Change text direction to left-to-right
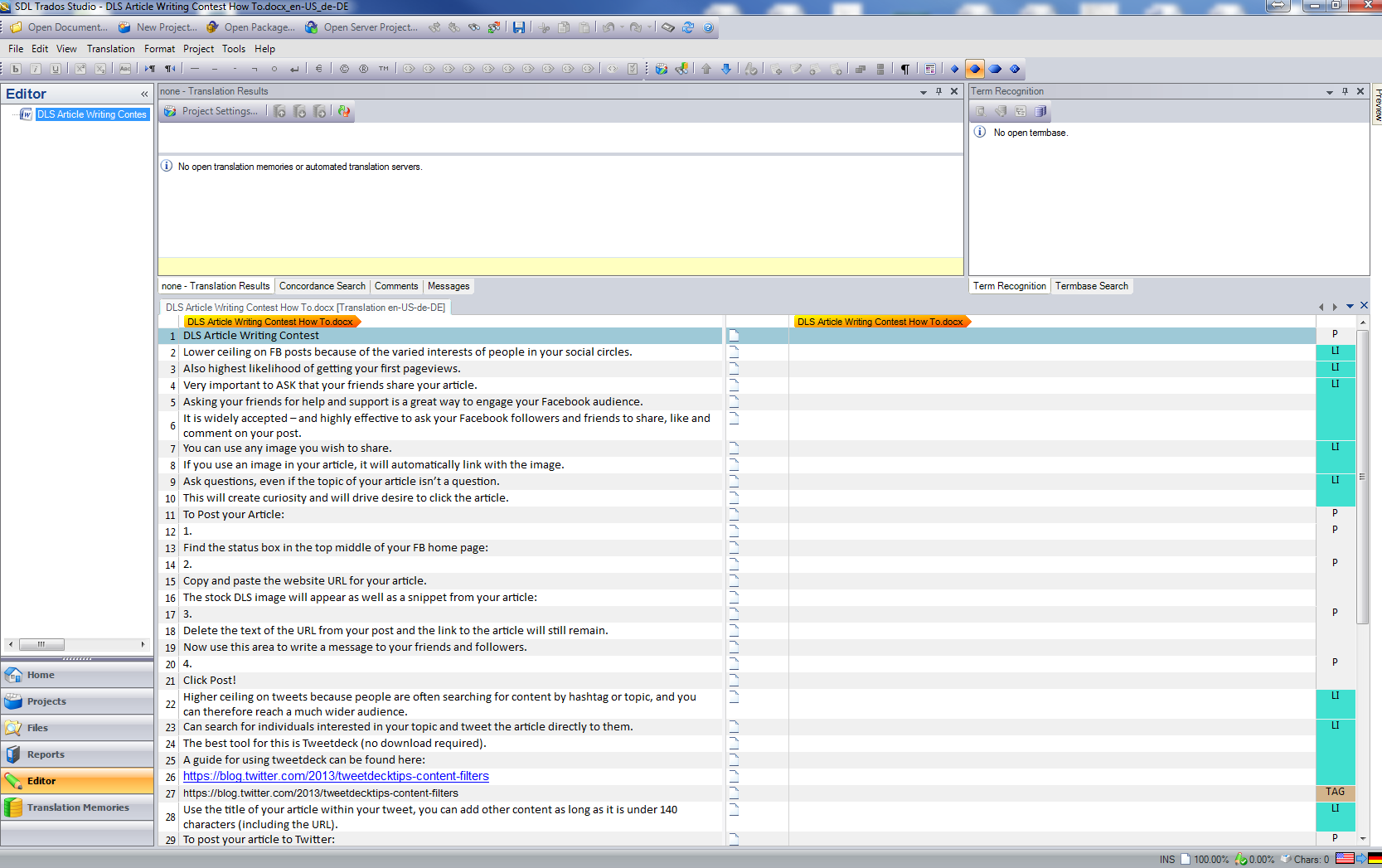1382x868 pixels. (150, 69)
